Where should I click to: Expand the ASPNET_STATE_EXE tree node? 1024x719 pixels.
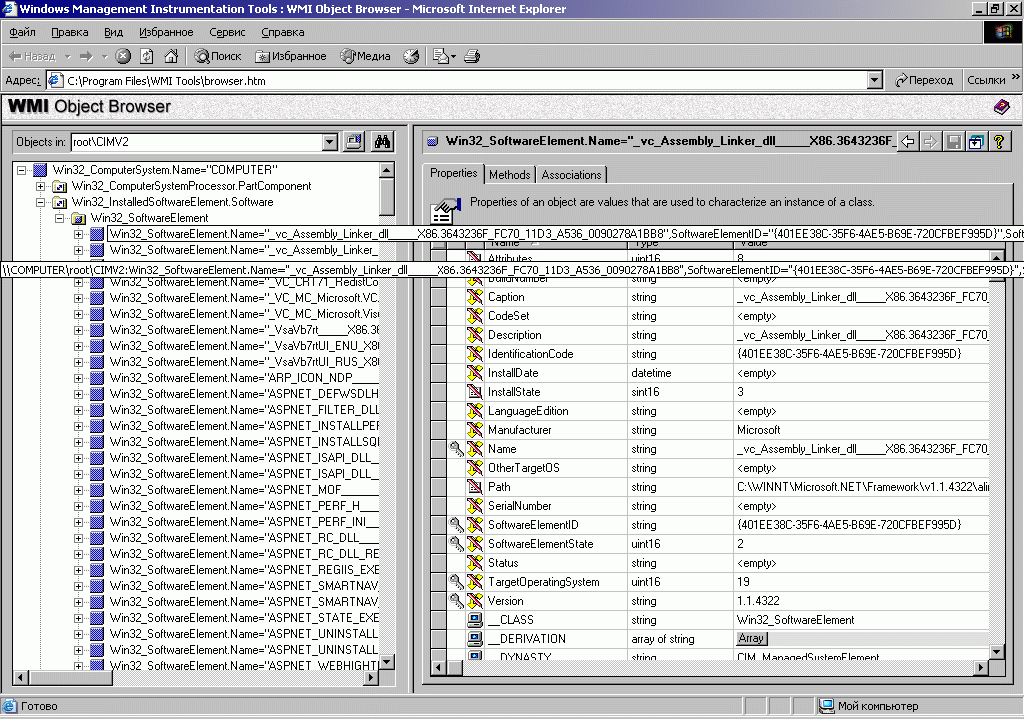[x=78, y=618]
